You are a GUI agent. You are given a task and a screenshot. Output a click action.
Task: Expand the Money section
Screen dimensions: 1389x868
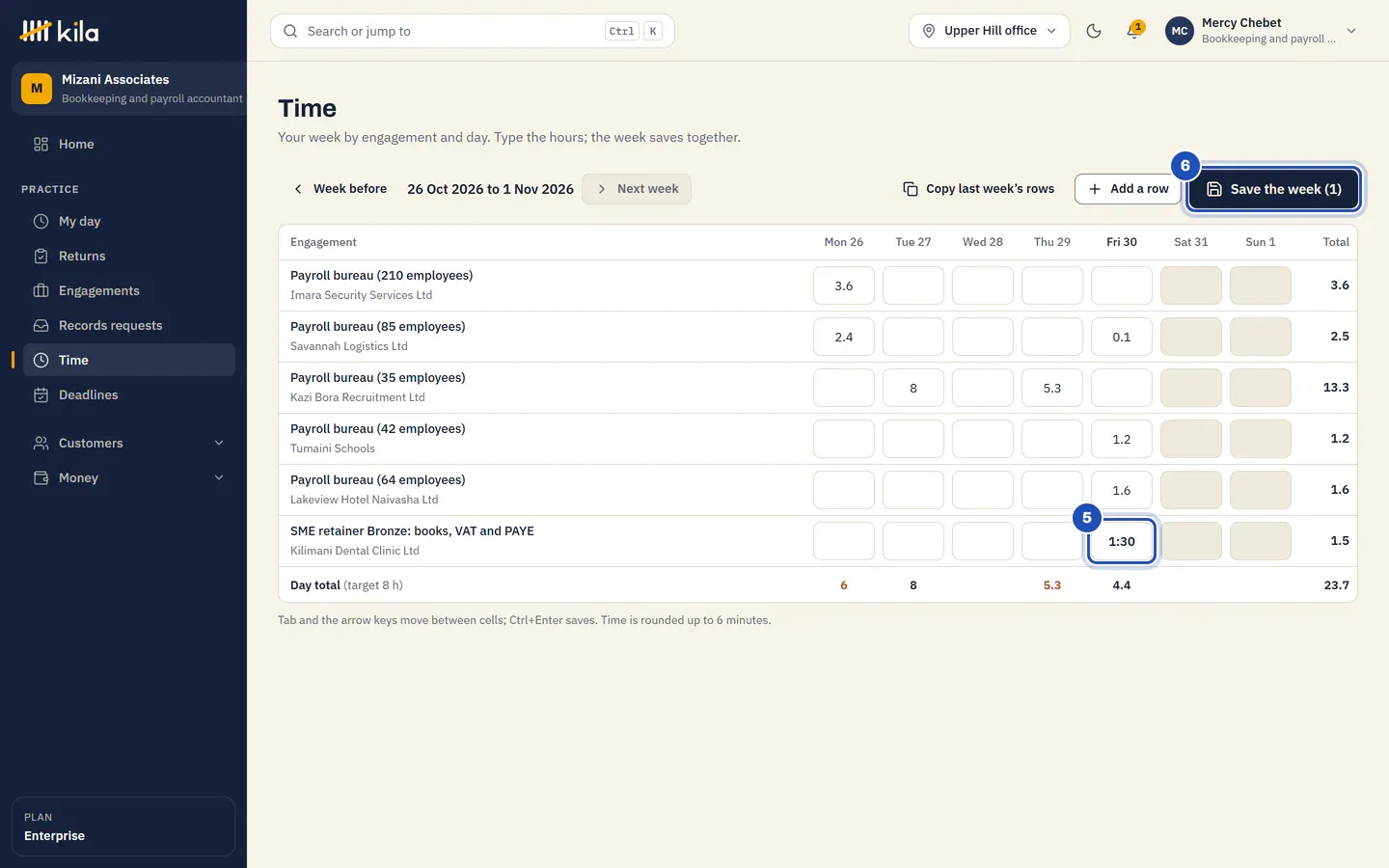coord(128,477)
